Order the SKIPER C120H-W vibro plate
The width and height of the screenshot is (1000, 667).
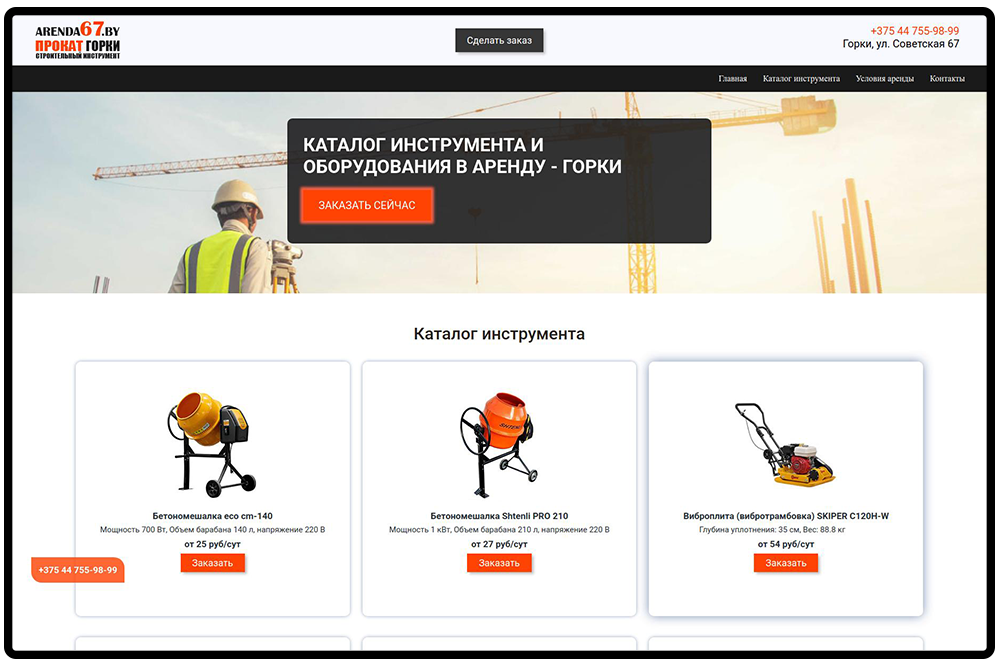tap(785, 563)
